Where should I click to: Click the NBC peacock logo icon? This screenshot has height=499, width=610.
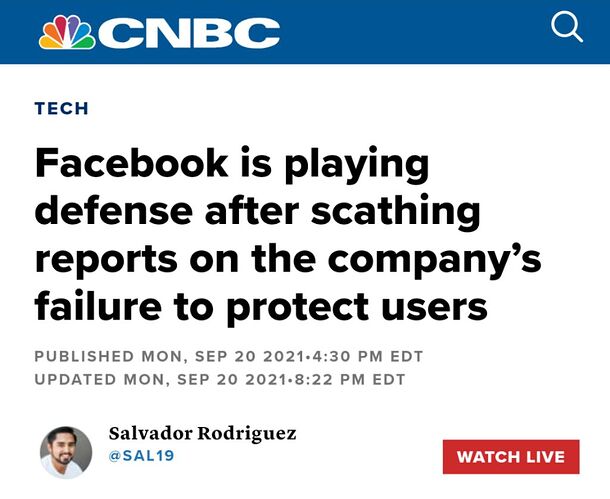click(x=66, y=32)
